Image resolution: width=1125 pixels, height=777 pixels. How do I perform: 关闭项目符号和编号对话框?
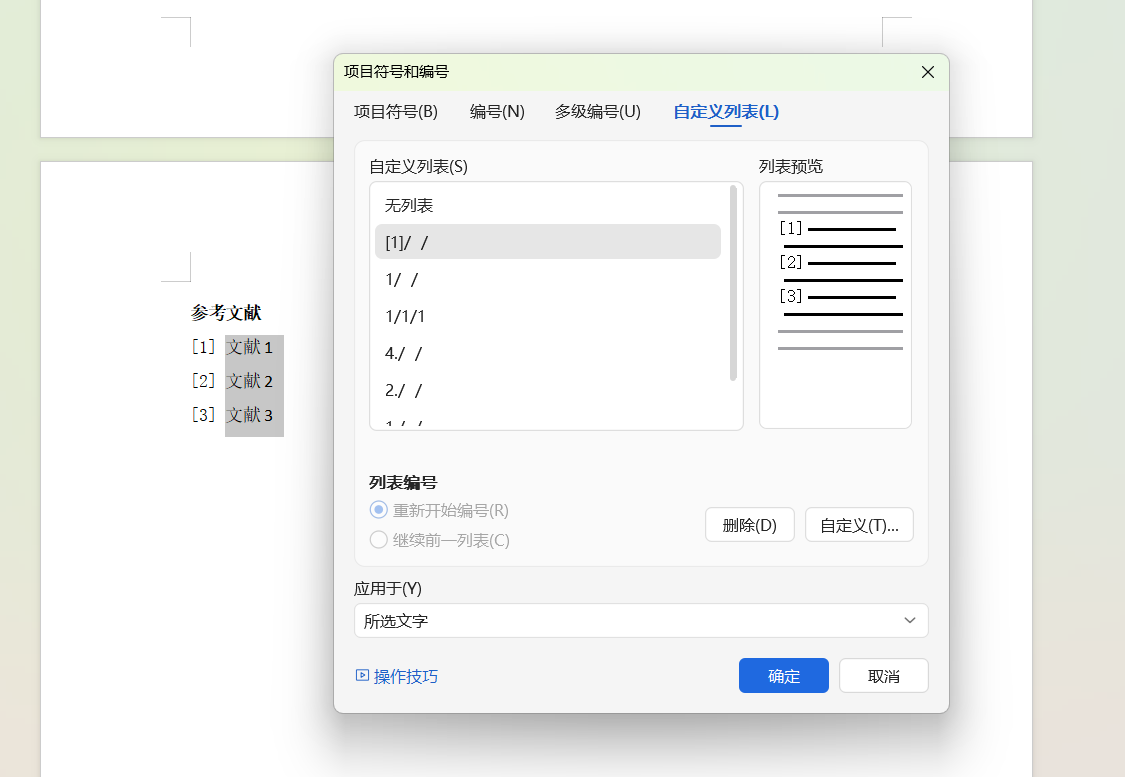point(927,71)
